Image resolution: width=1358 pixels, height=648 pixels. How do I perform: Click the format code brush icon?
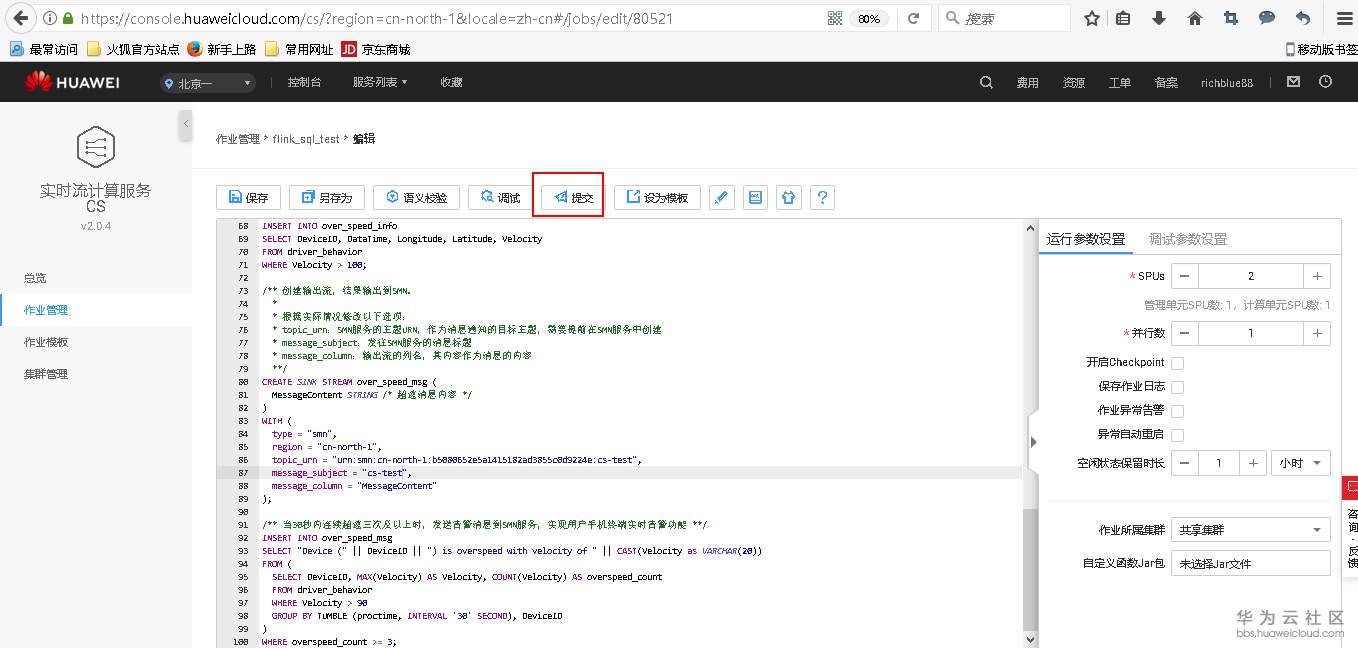[722, 197]
